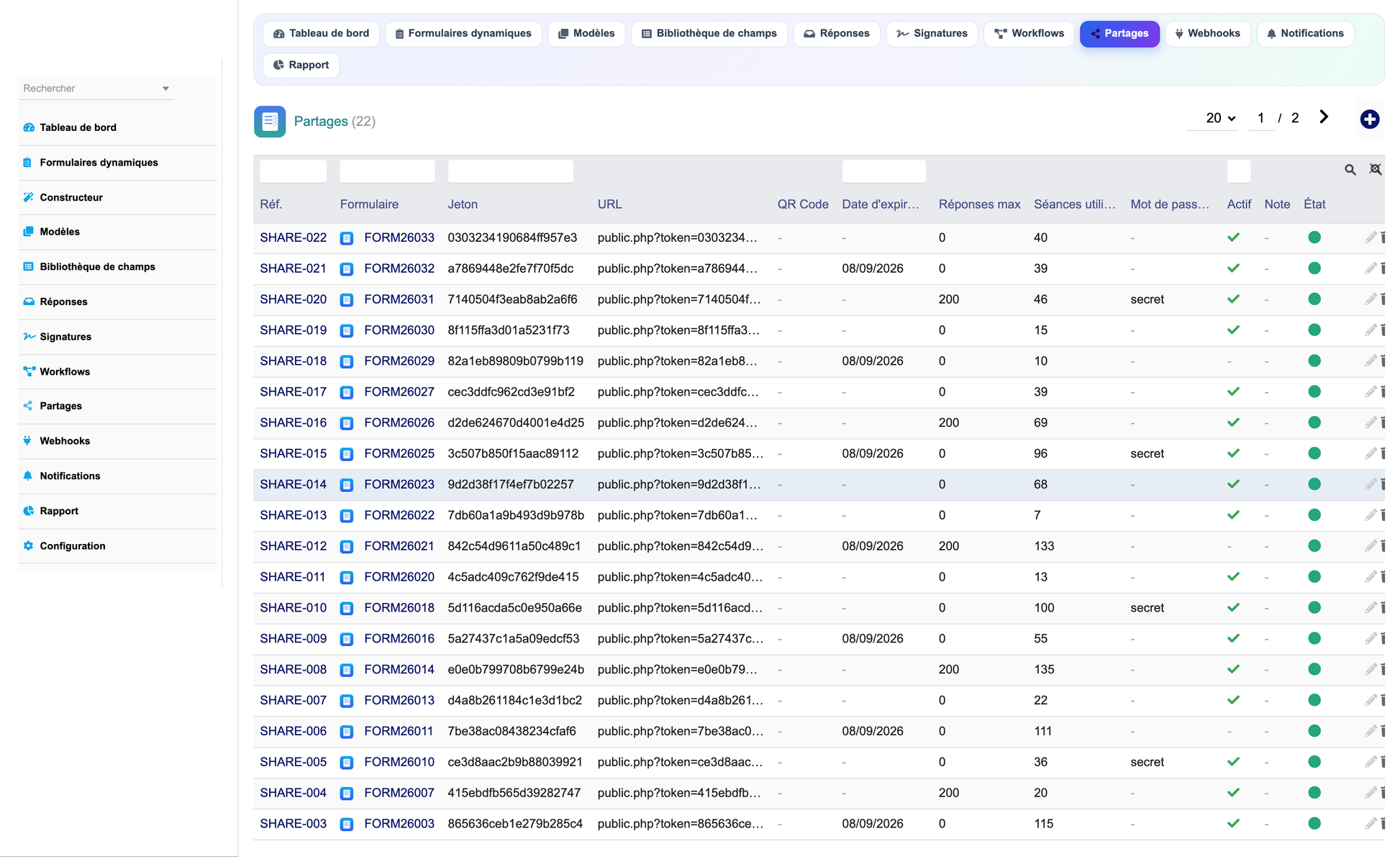Viewport: 1400px width, 867px height.
Task: Click the Webhooks plug icon in sidebar
Action: pos(28,440)
